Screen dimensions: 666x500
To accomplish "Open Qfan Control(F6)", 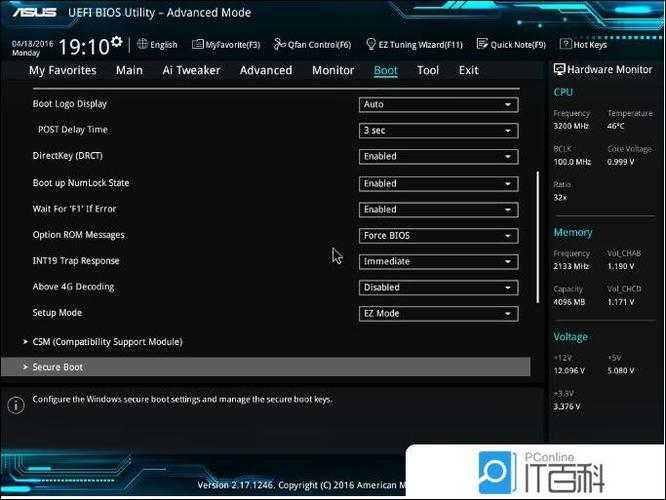I will [x=313, y=44].
